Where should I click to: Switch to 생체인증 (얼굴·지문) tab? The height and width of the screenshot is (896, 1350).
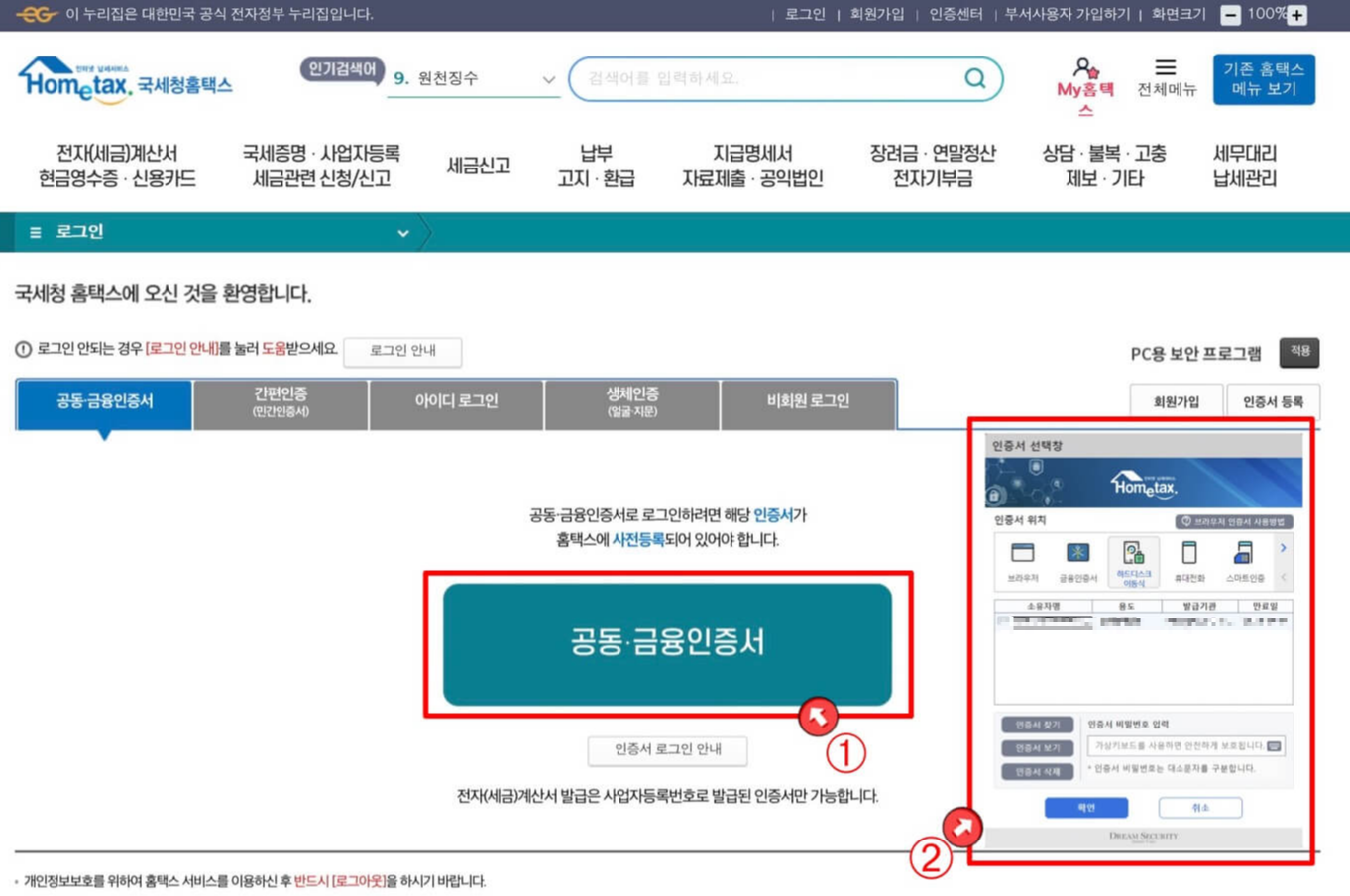(x=631, y=402)
